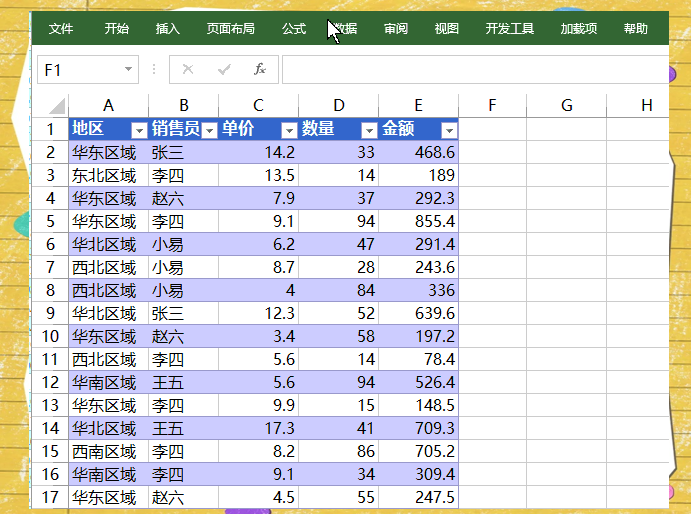Screen dimensions: 691x514
Task: Click inside the formula bar
Action: pyautogui.click(x=476, y=69)
